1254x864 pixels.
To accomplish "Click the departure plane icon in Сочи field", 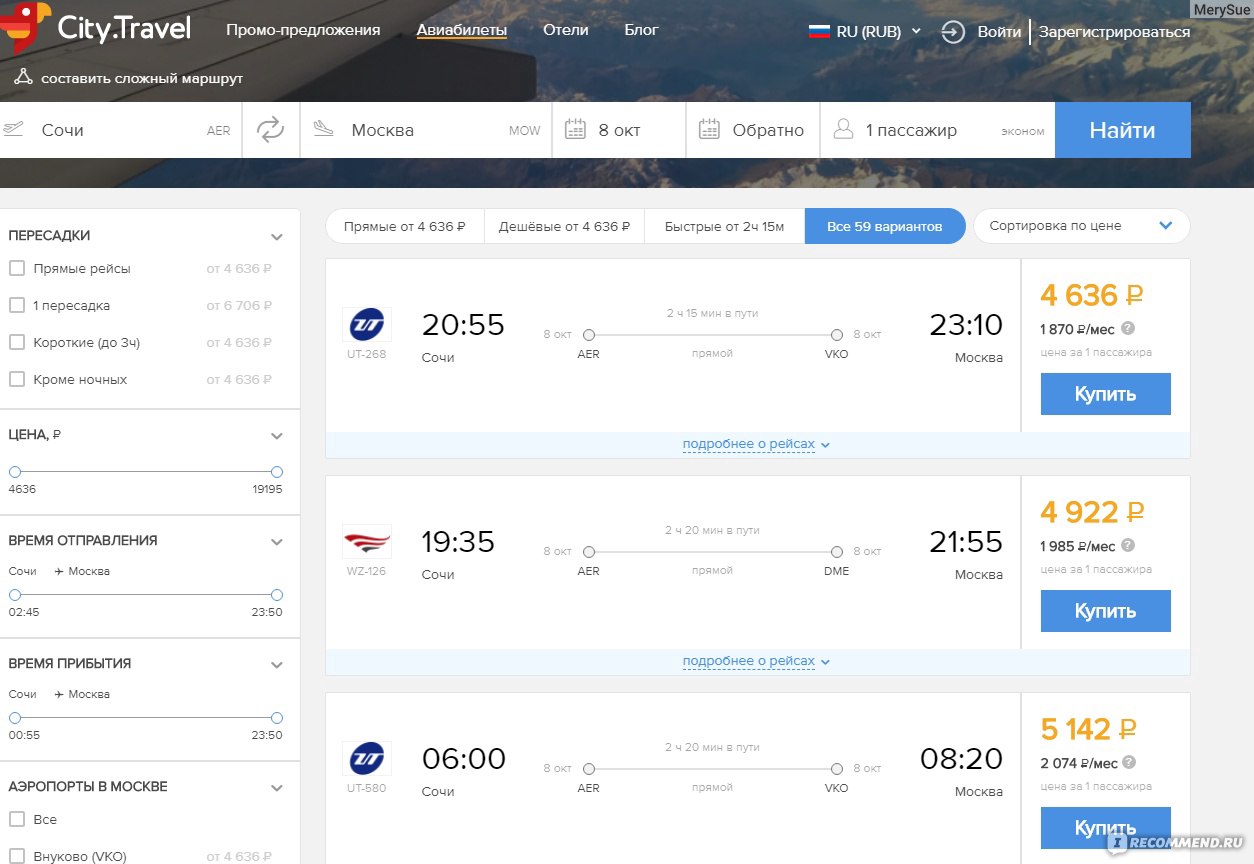I will point(14,129).
